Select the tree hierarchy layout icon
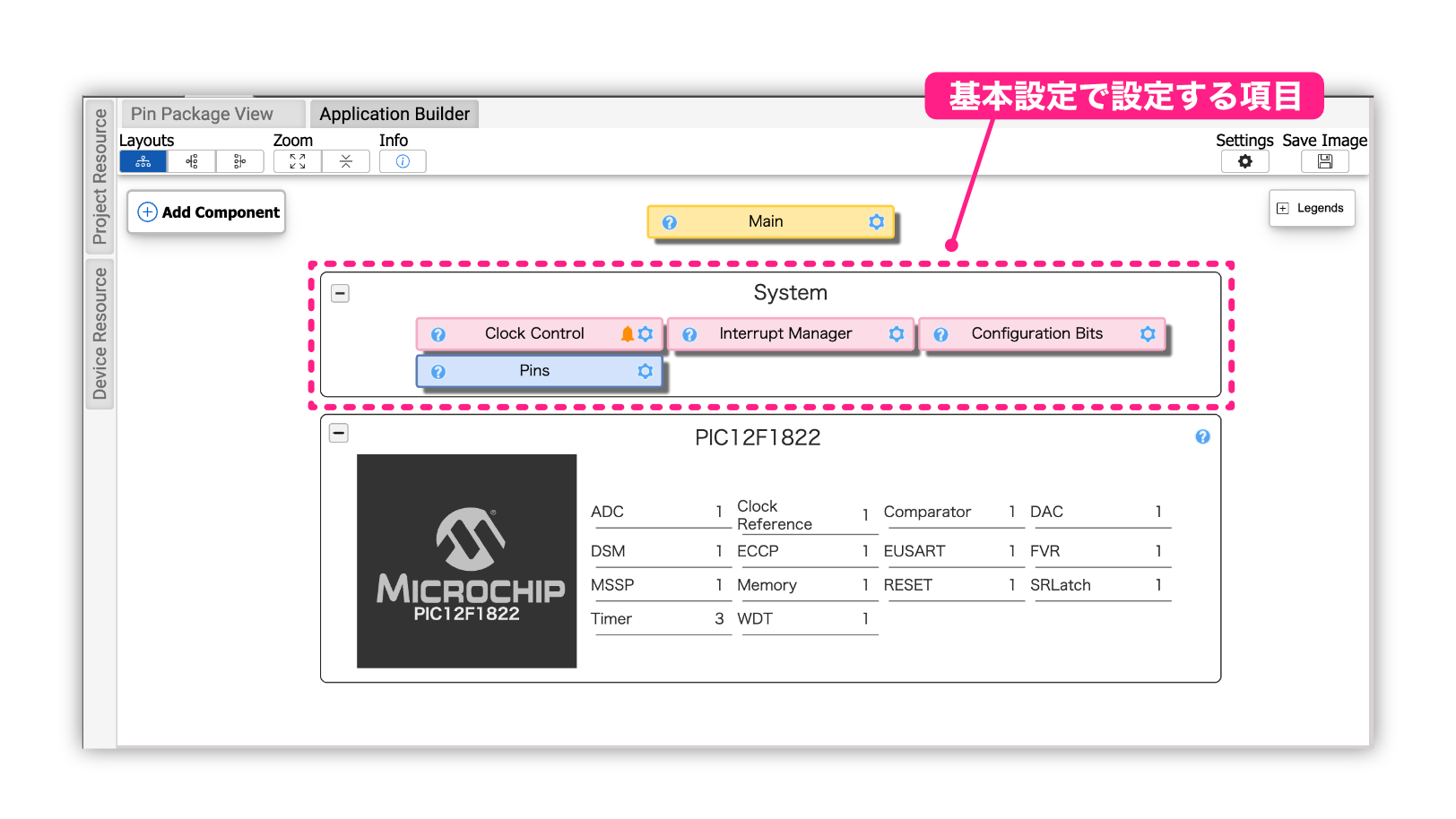This screenshot has height=819, width=1456. [143, 161]
